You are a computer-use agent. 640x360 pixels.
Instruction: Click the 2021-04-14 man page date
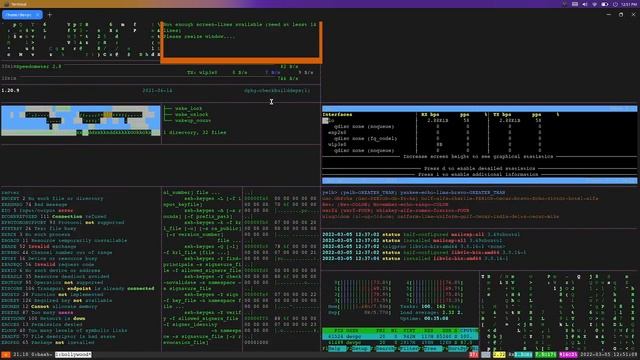(x=157, y=91)
